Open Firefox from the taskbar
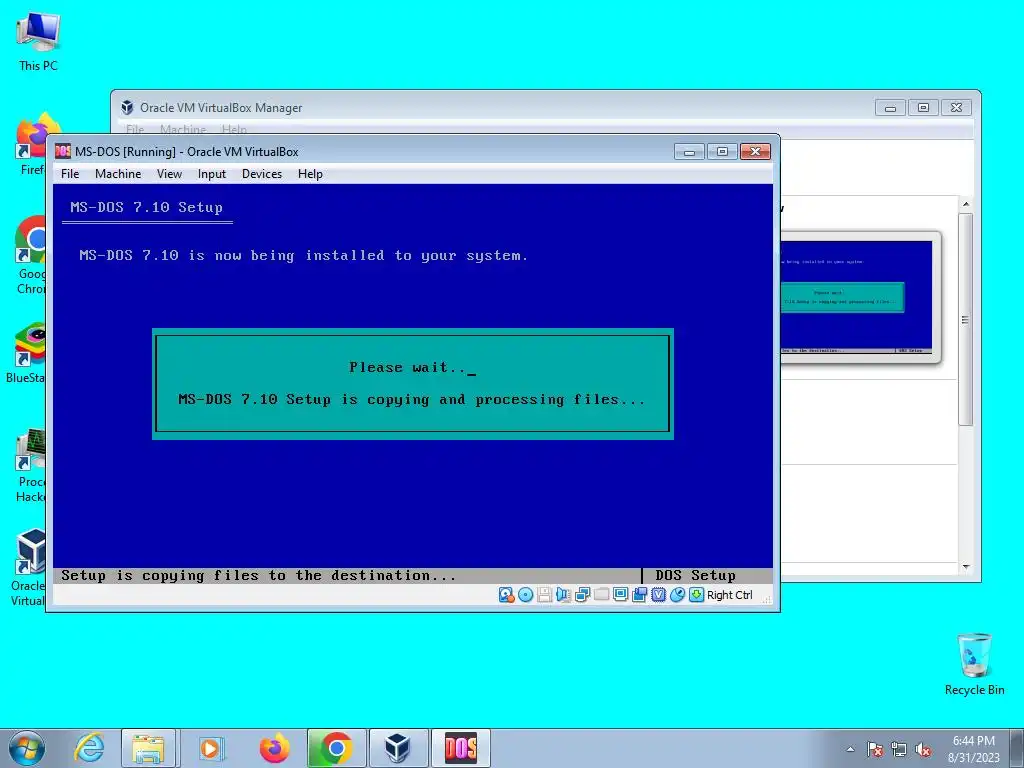Viewport: 1024px width, 768px height. pyautogui.click(x=274, y=748)
